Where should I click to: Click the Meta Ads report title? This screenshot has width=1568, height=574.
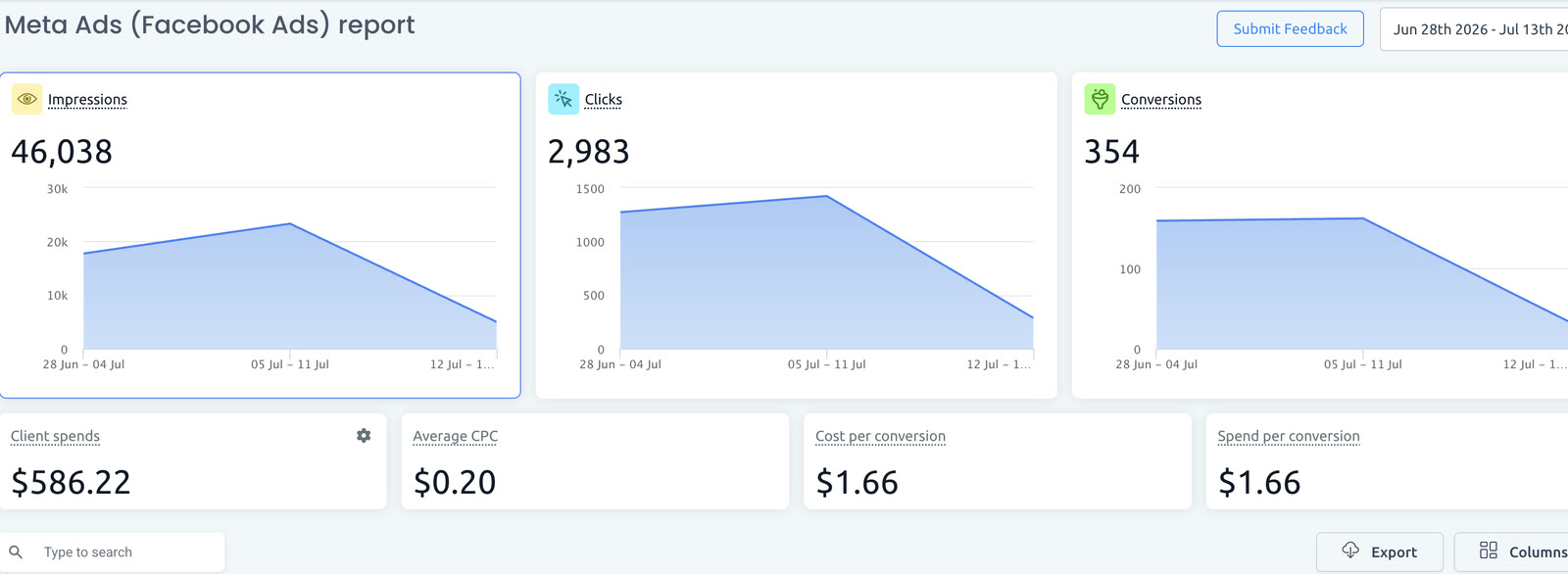point(210,24)
